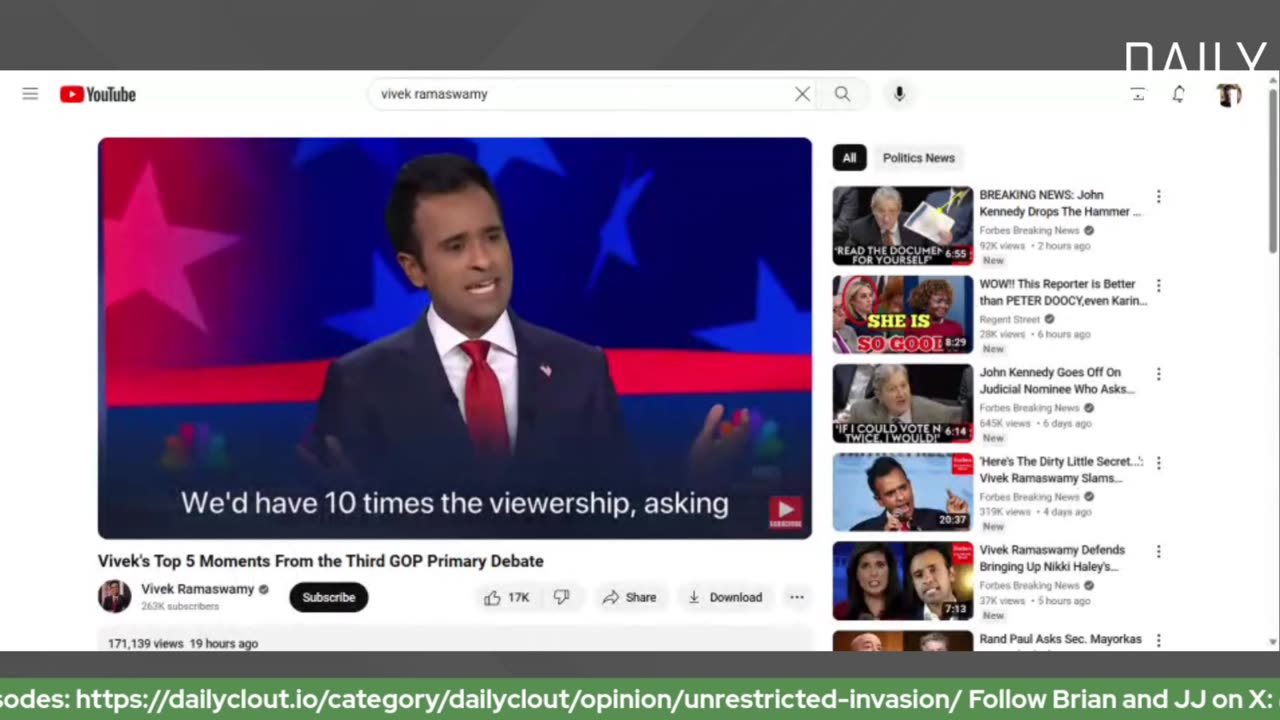Open 'John Kennedy Goes Off On Judicial' title
This screenshot has width=1280, height=720.
click(1057, 381)
